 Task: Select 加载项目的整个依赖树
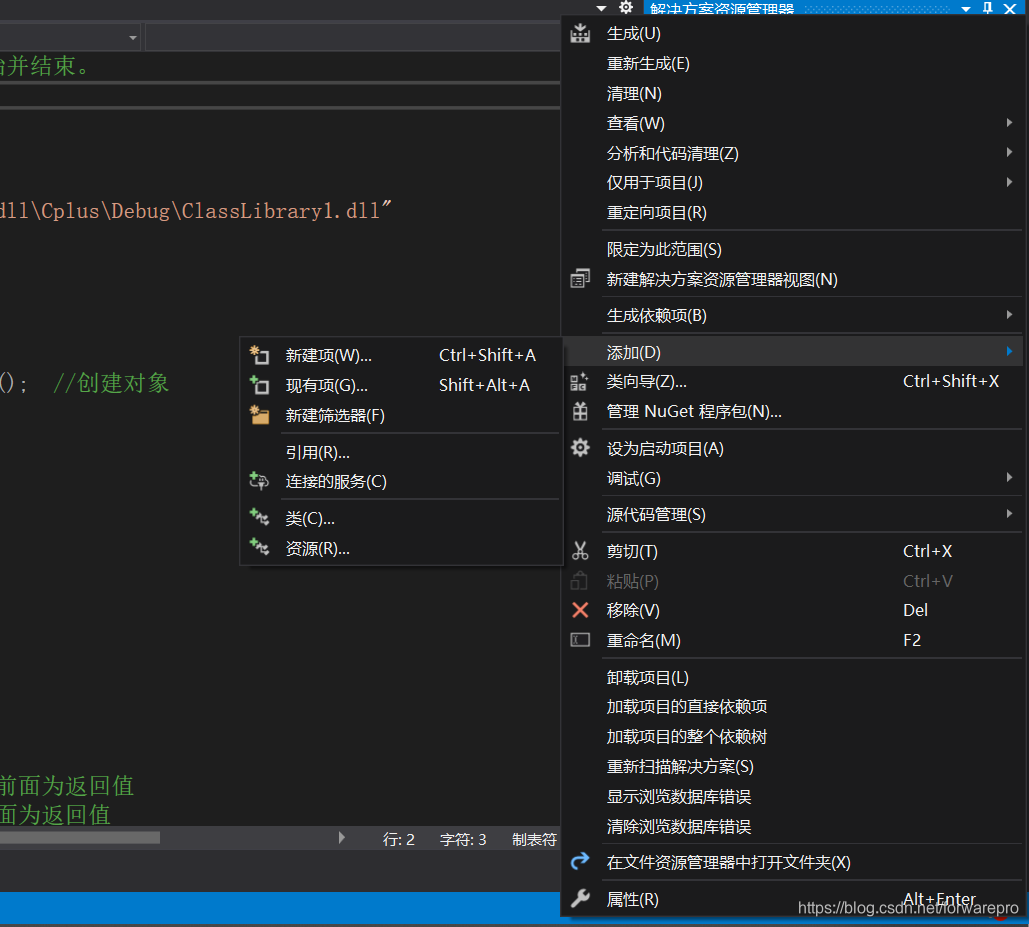[686, 736]
